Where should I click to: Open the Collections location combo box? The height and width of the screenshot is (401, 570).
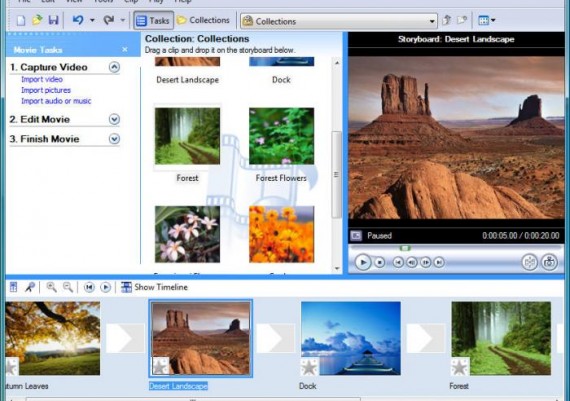(x=338, y=21)
